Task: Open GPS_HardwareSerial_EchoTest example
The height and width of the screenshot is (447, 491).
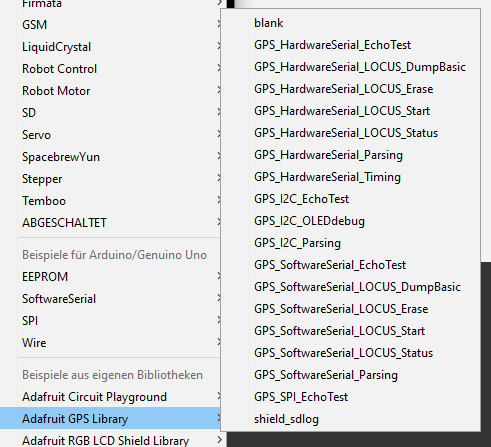Action: click(x=351, y=45)
